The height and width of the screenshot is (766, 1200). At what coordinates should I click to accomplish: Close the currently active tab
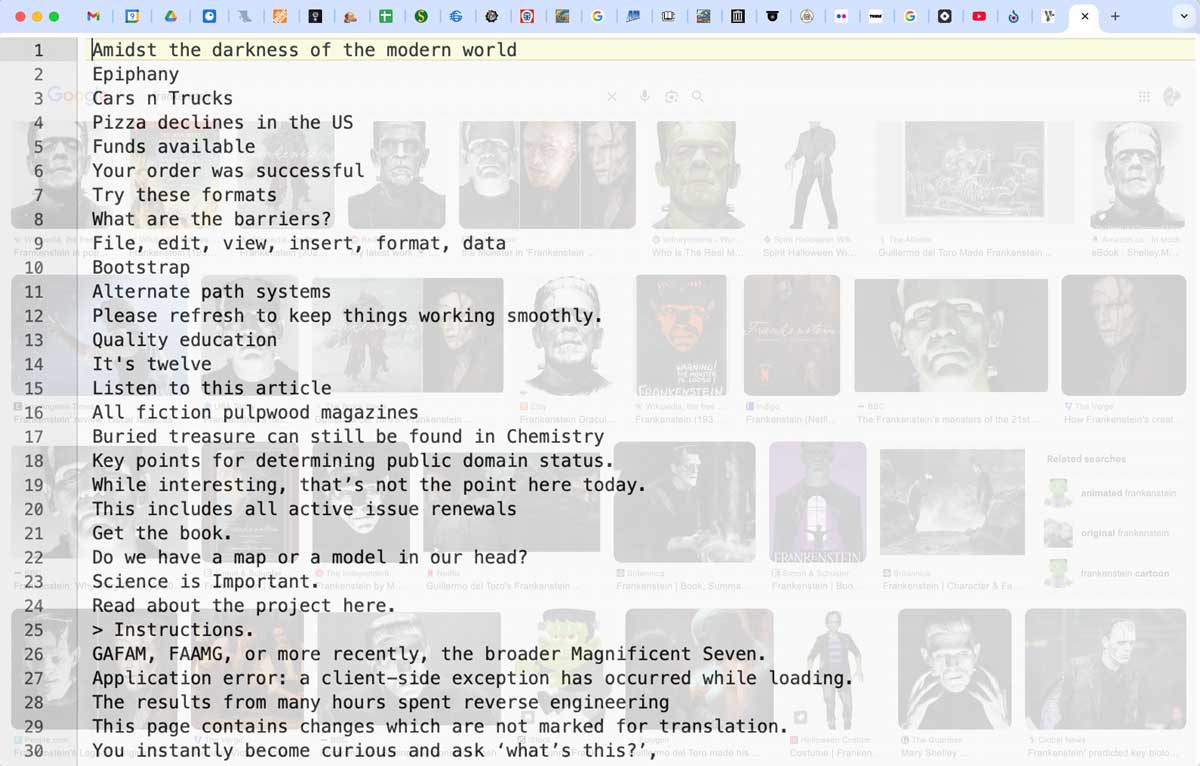[x=1085, y=16]
